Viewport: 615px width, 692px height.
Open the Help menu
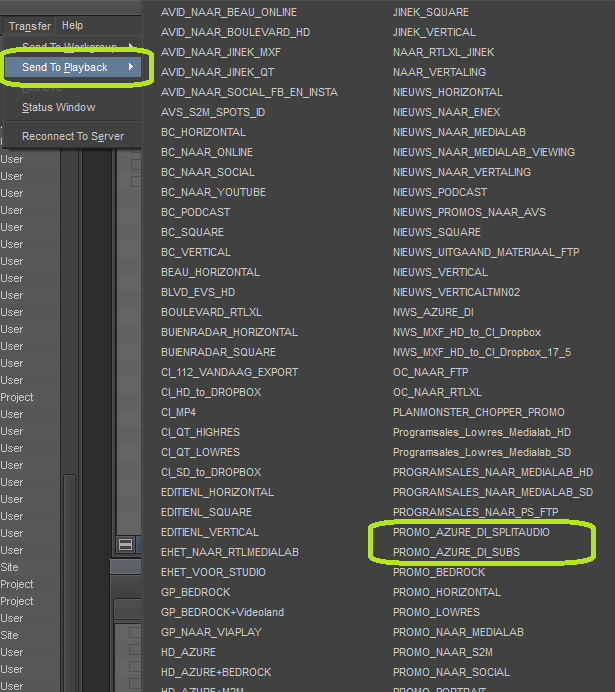click(72, 26)
